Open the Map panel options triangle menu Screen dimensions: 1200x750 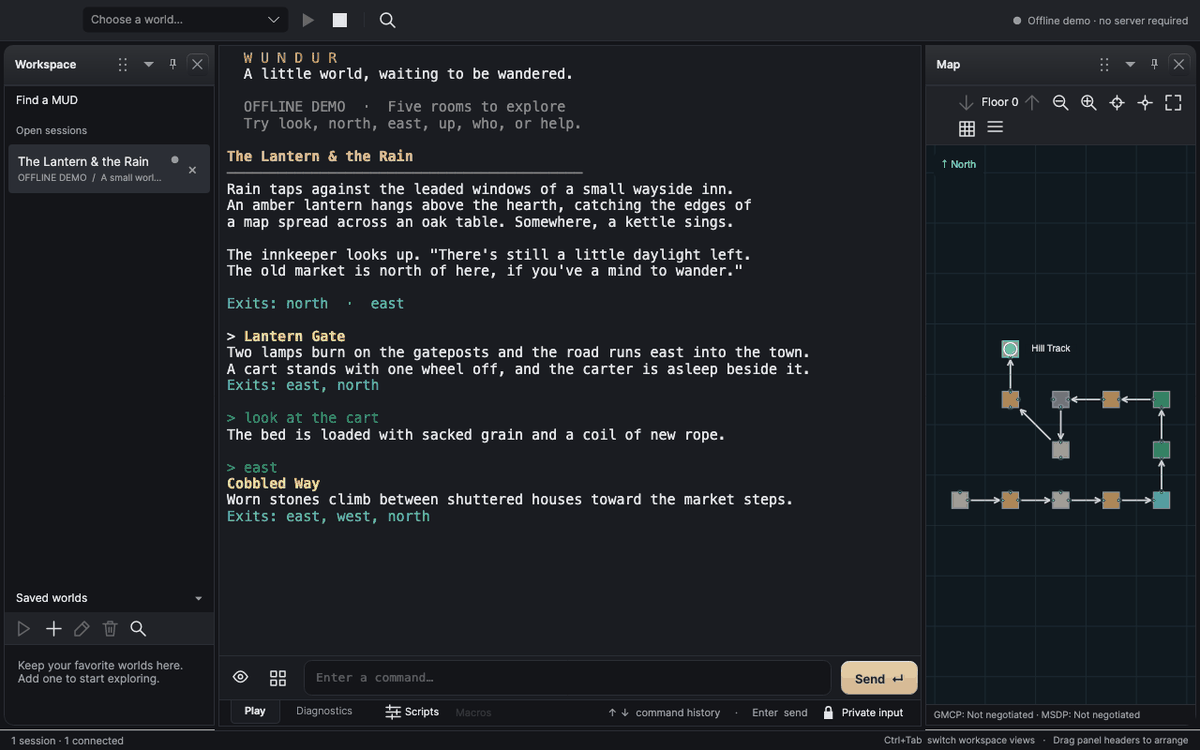click(1130, 64)
